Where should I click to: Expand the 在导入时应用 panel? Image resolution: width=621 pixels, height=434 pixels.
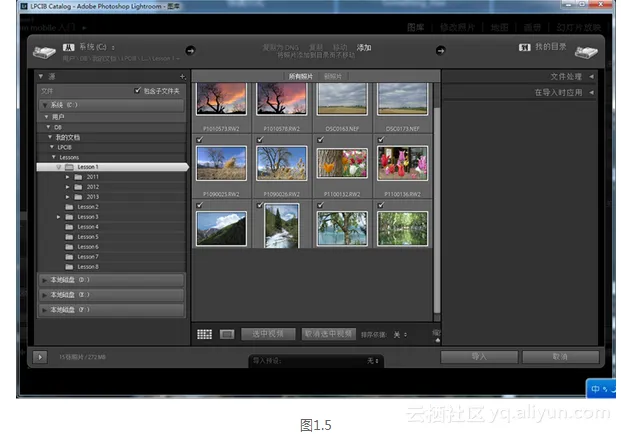591,92
